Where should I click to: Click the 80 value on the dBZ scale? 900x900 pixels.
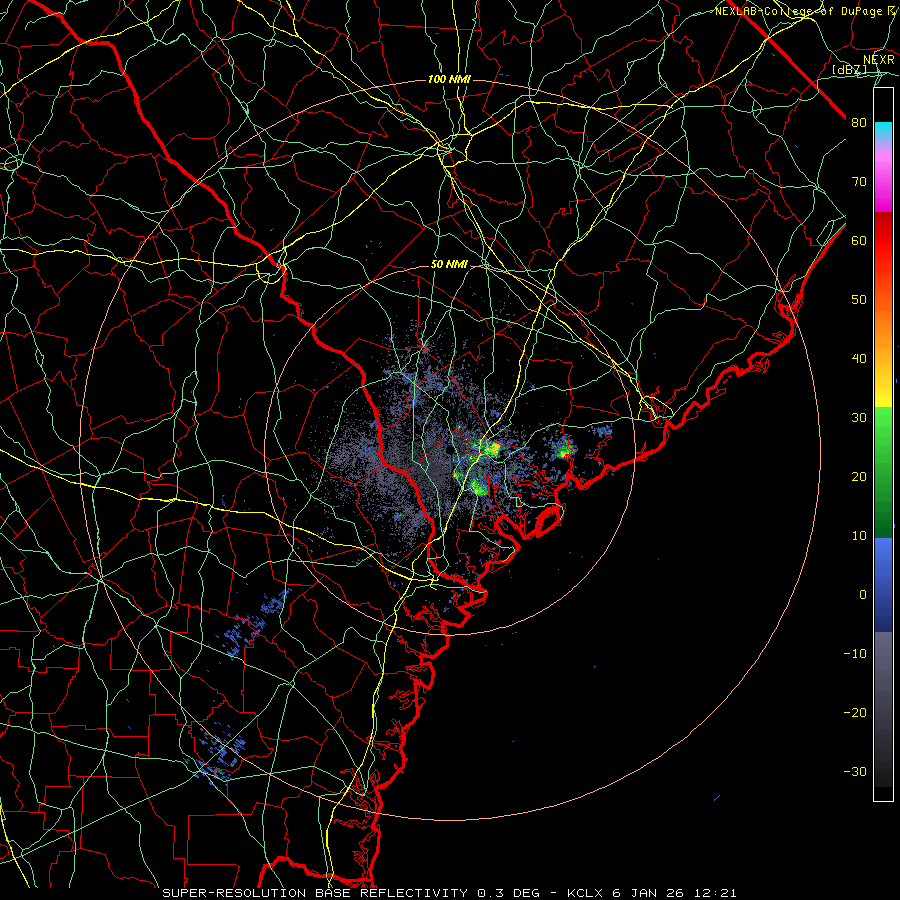click(859, 123)
